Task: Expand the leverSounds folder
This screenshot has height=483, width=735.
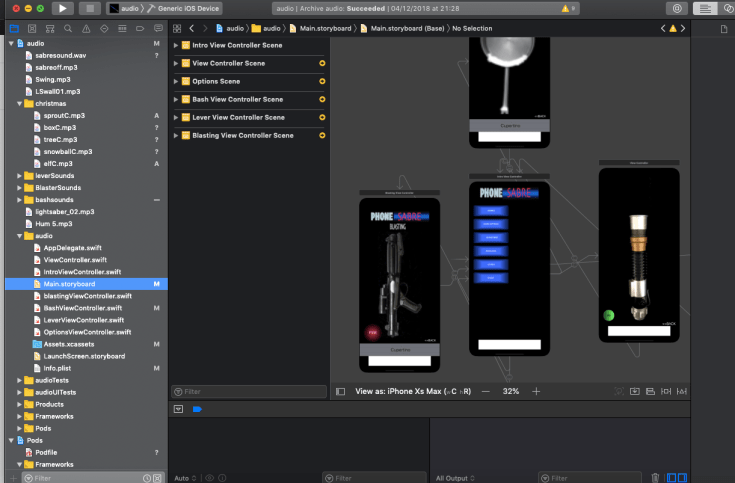Action: pyautogui.click(x=19, y=176)
